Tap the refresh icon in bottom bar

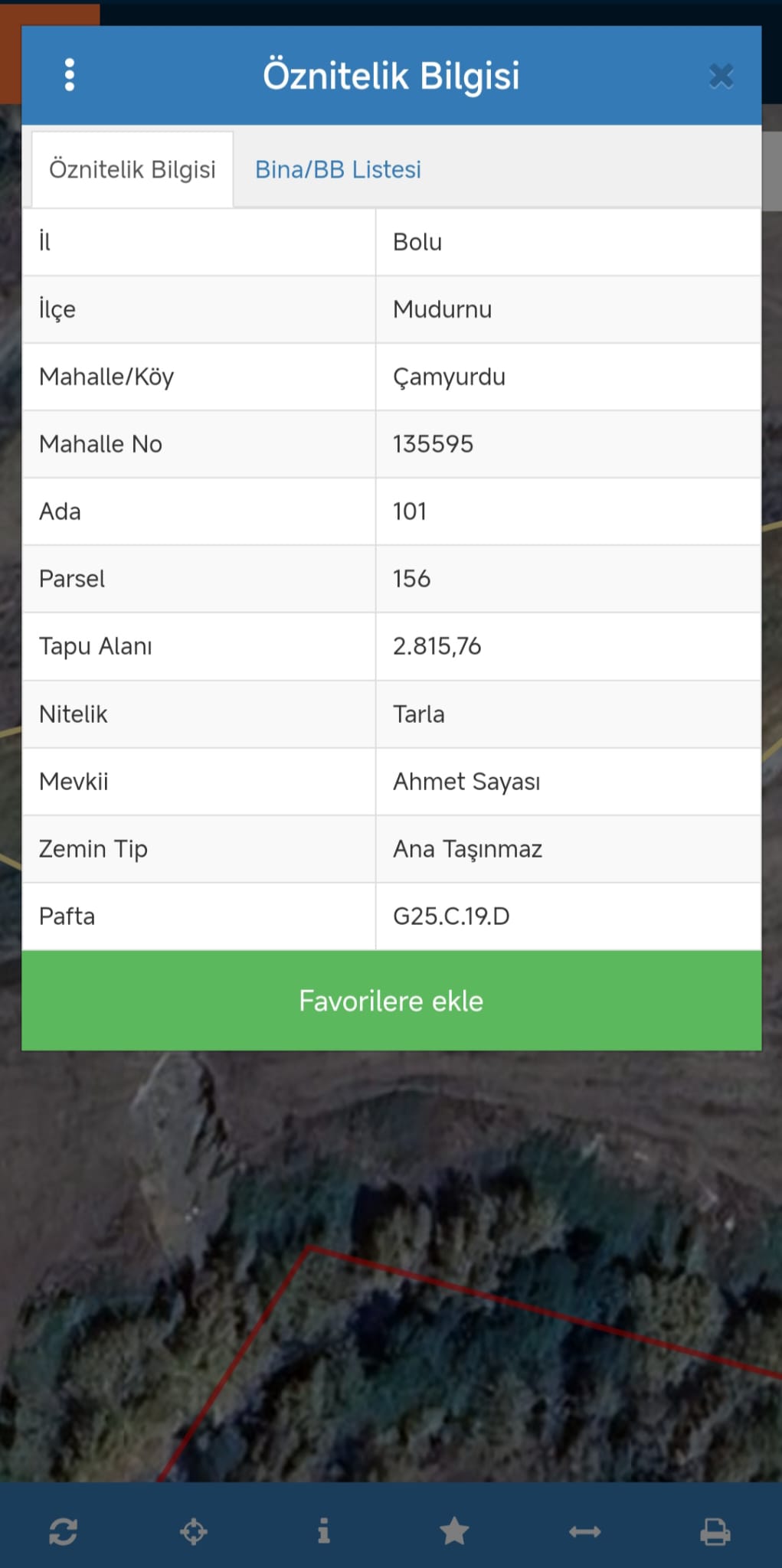(64, 1531)
